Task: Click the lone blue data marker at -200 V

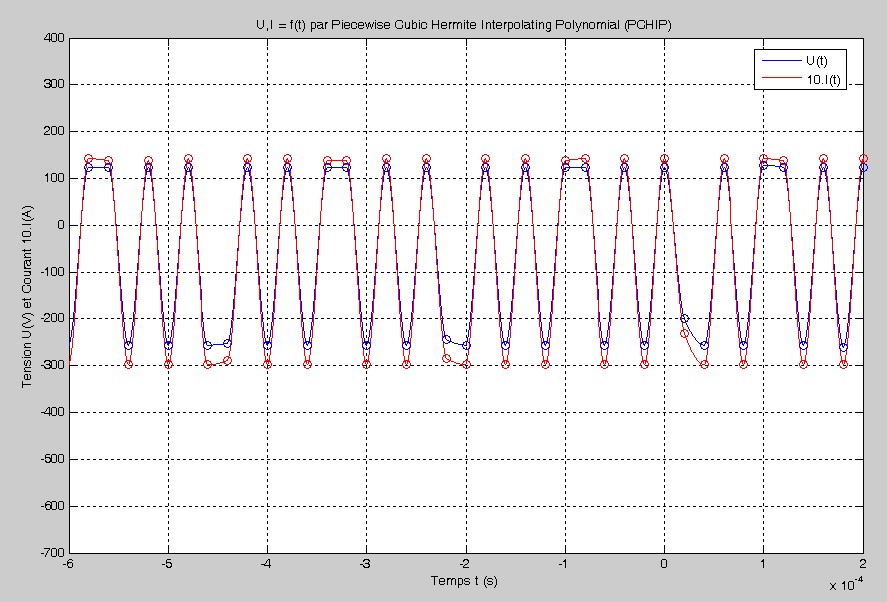Action: click(684, 319)
